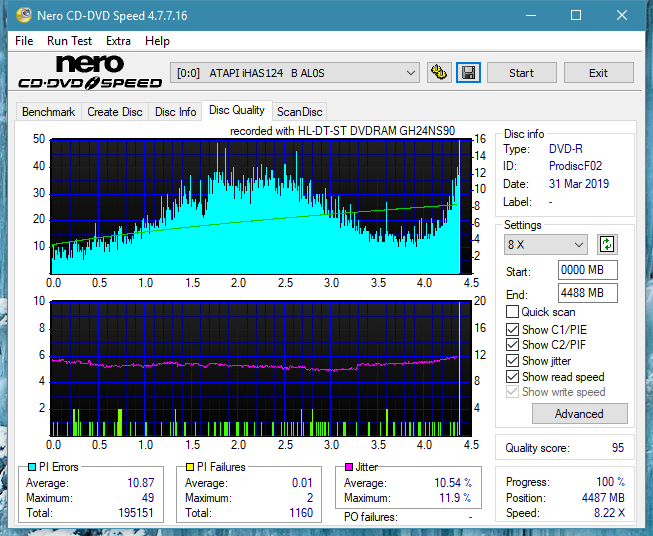Toggle Show C1/PIE checkbox
This screenshot has height=536, width=653.
tap(512, 329)
